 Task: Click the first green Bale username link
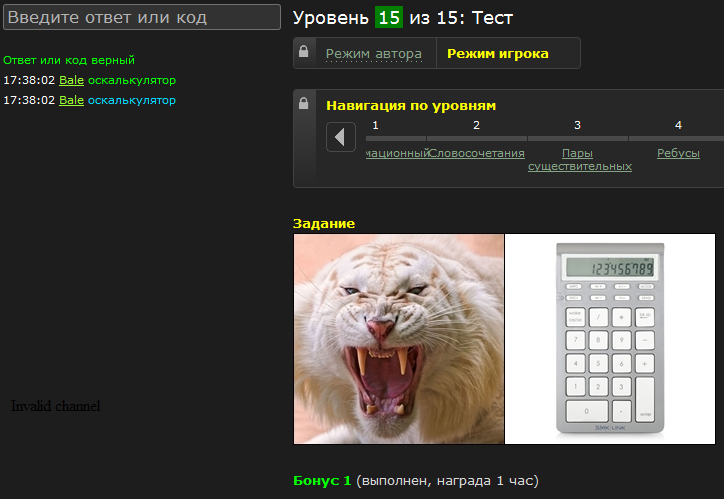72,80
